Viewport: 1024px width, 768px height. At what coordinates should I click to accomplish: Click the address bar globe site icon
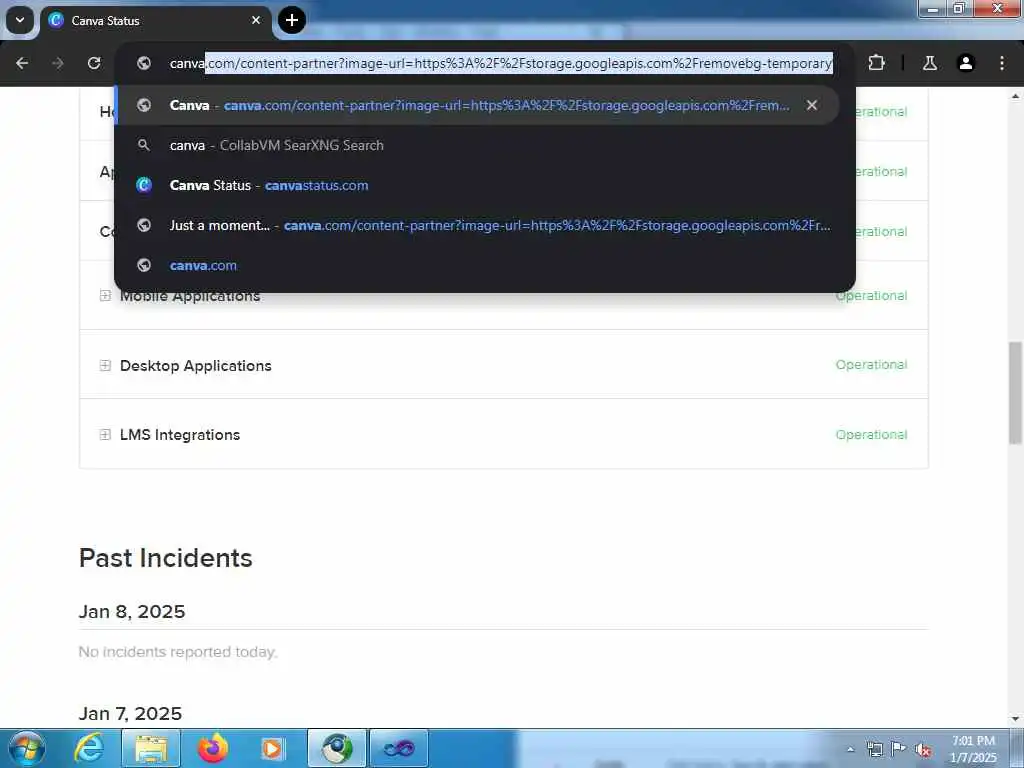pos(144,63)
